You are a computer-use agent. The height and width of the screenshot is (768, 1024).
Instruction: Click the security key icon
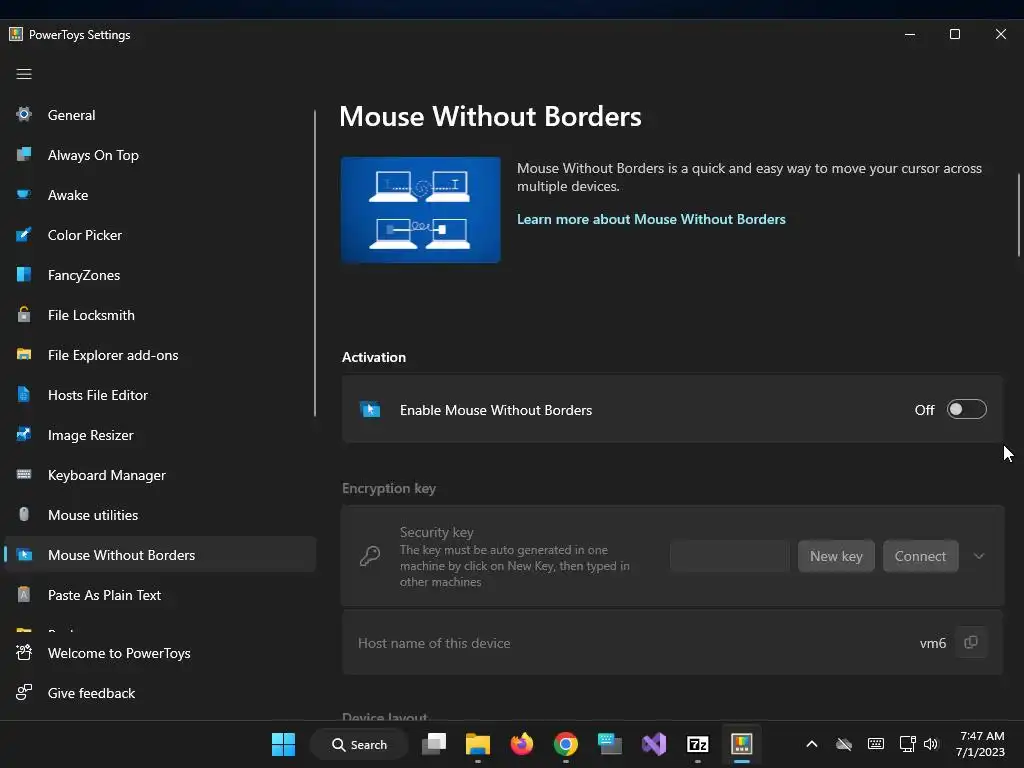(370, 556)
